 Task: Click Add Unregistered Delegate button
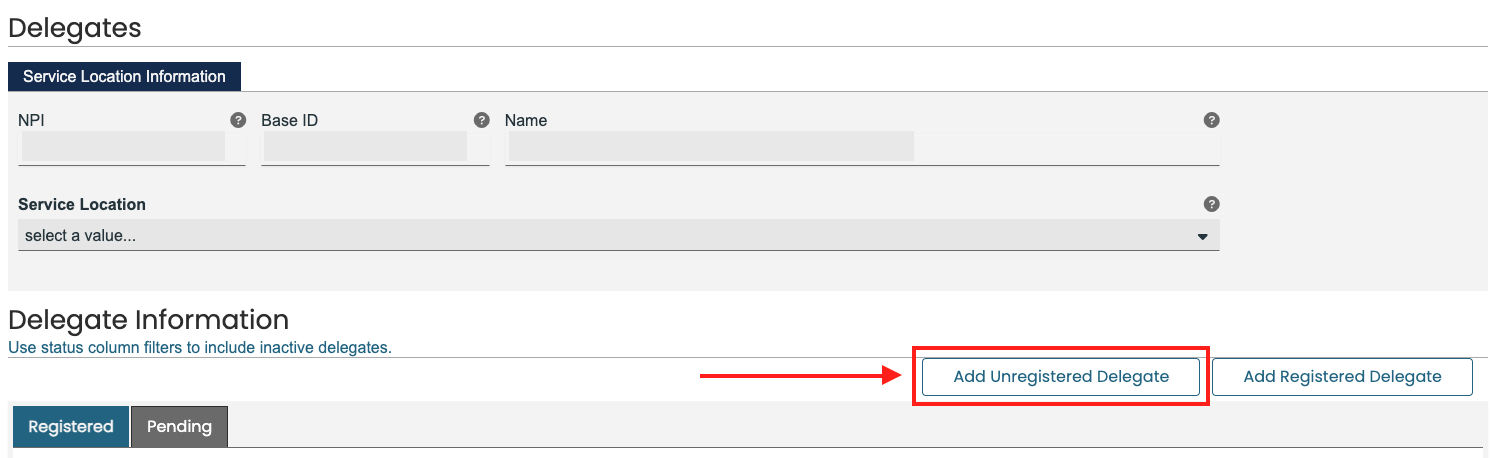pyautogui.click(x=1061, y=377)
